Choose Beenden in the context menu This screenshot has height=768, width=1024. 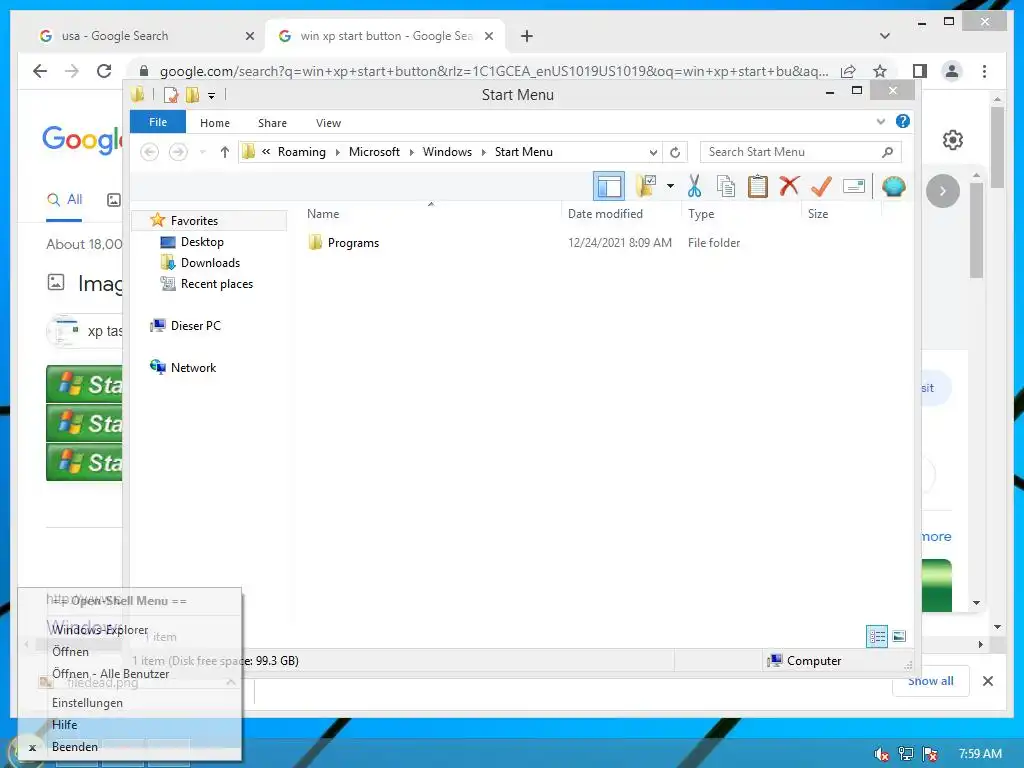[129, 746]
